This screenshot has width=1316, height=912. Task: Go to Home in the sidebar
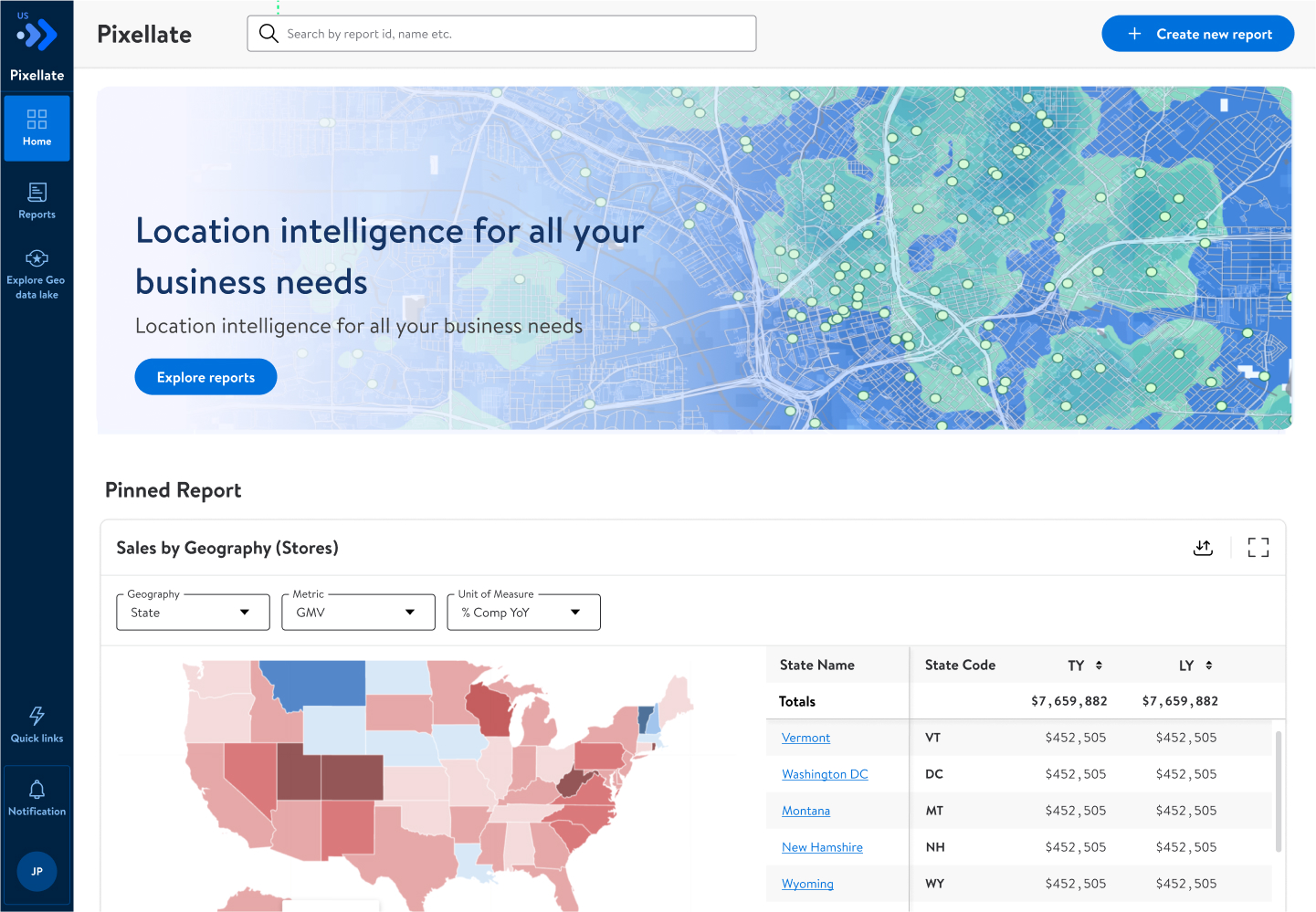click(37, 128)
